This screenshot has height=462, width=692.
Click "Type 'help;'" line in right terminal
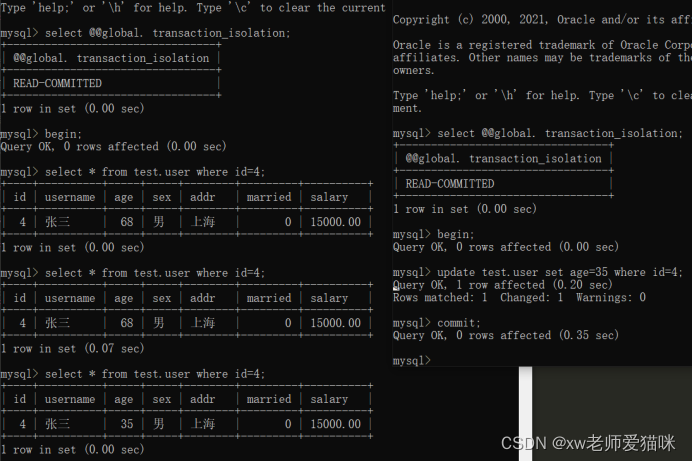click(x=542, y=96)
